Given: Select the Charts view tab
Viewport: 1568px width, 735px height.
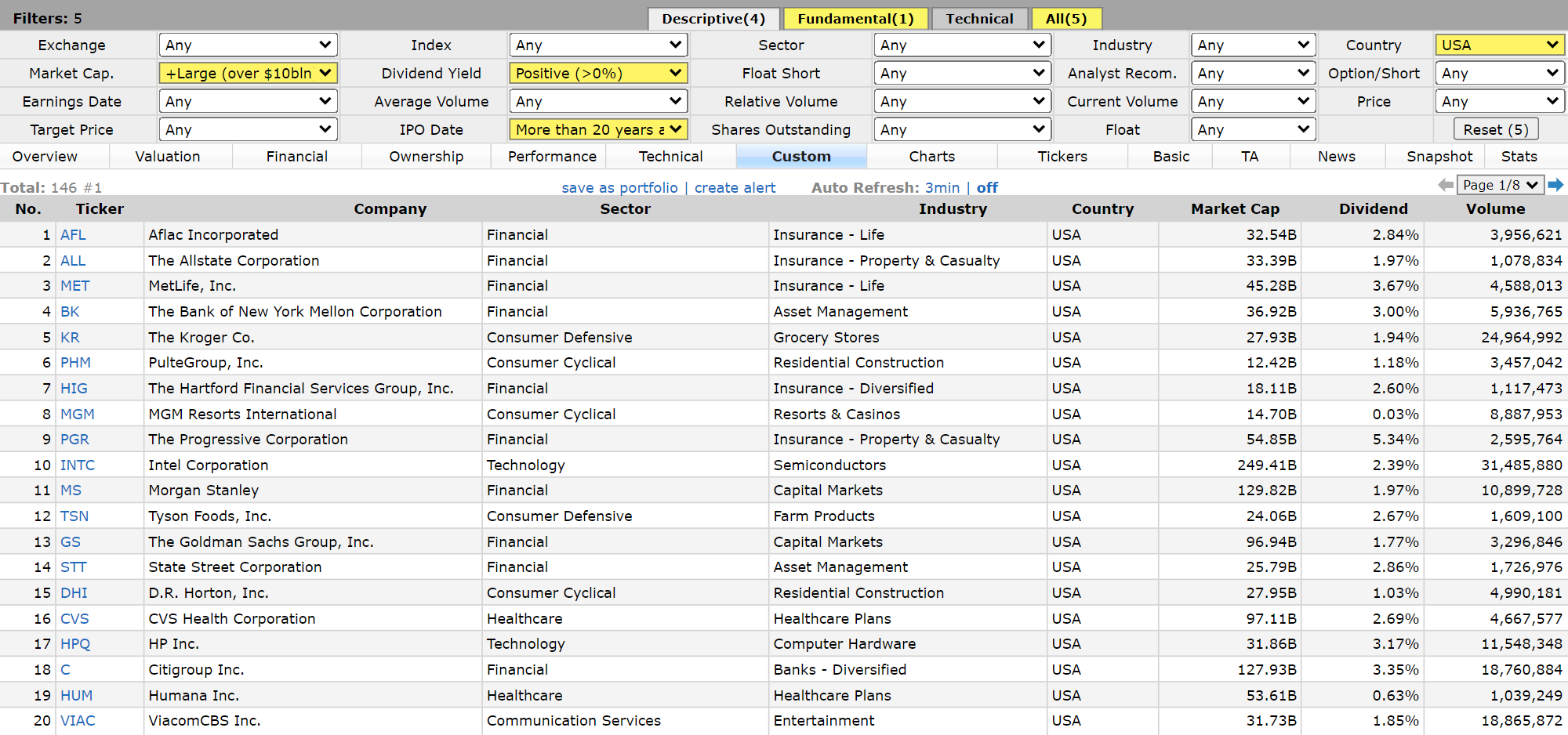Looking at the screenshot, I should 932,156.
